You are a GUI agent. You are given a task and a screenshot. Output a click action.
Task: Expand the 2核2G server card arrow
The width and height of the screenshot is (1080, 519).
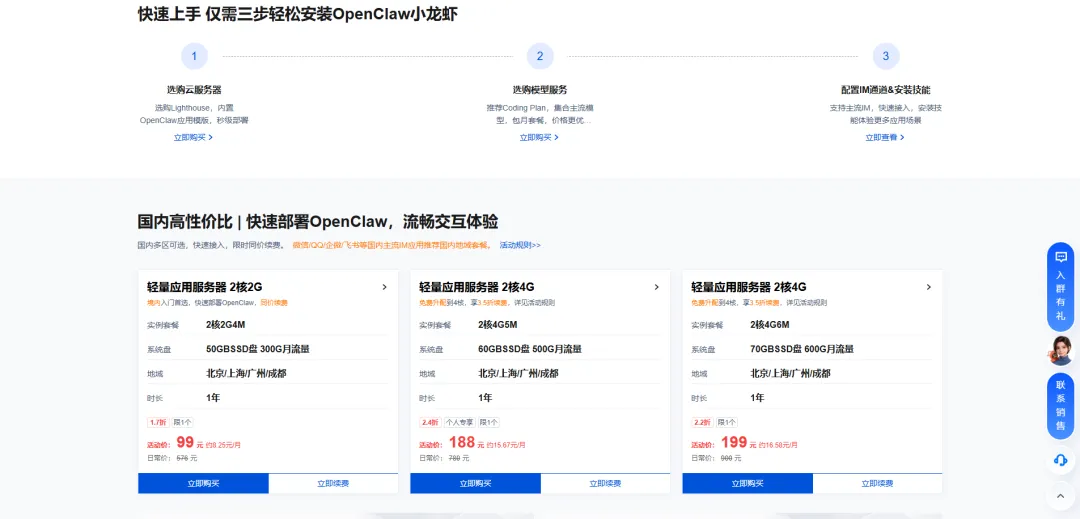[384, 287]
